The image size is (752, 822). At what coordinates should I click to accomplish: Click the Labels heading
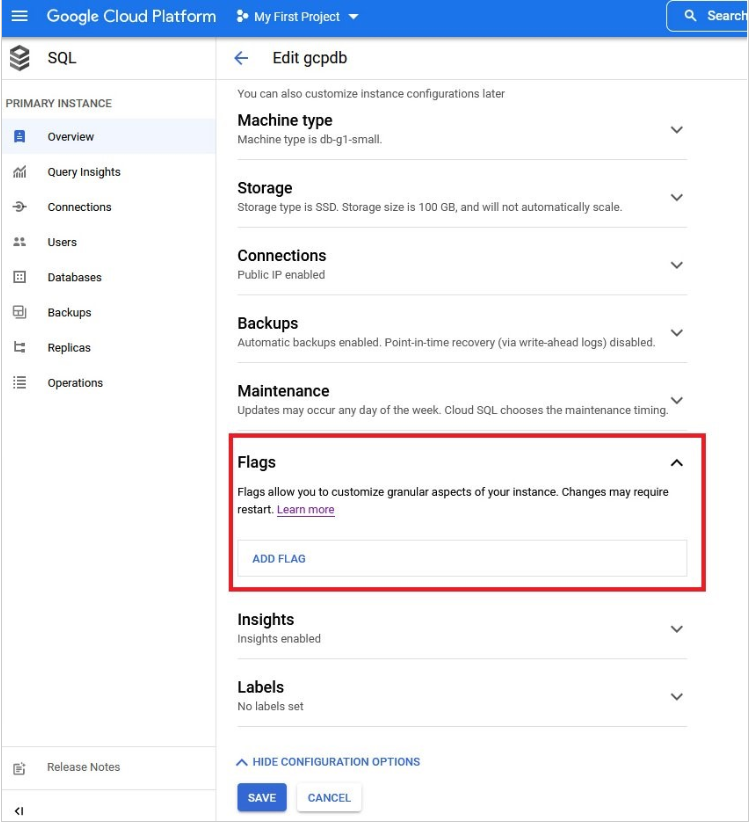[x=261, y=687]
